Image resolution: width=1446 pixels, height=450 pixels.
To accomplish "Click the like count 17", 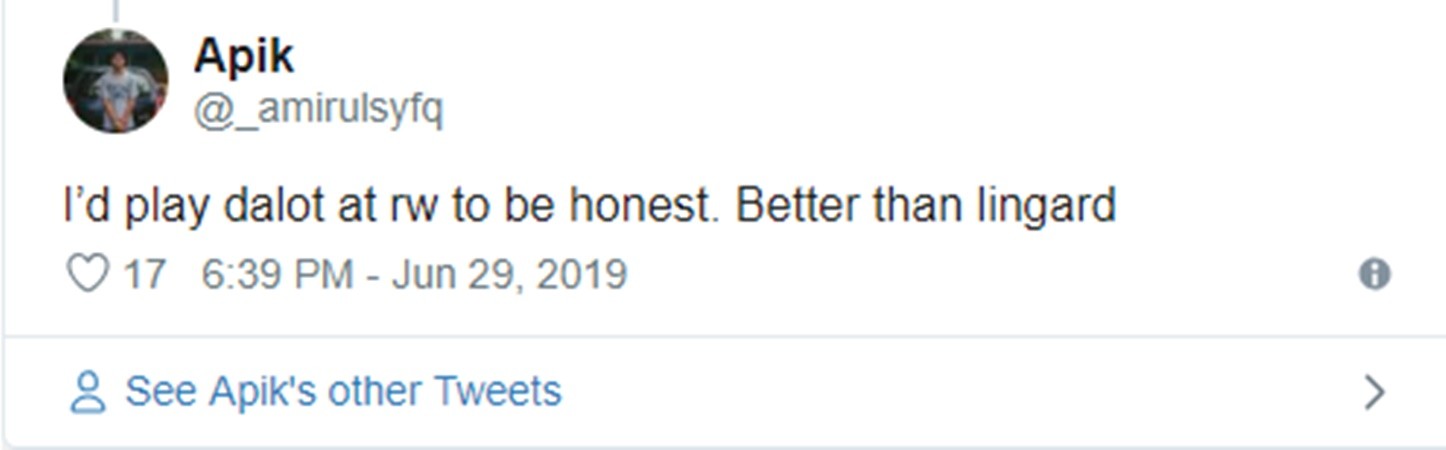I will (143, 274).
